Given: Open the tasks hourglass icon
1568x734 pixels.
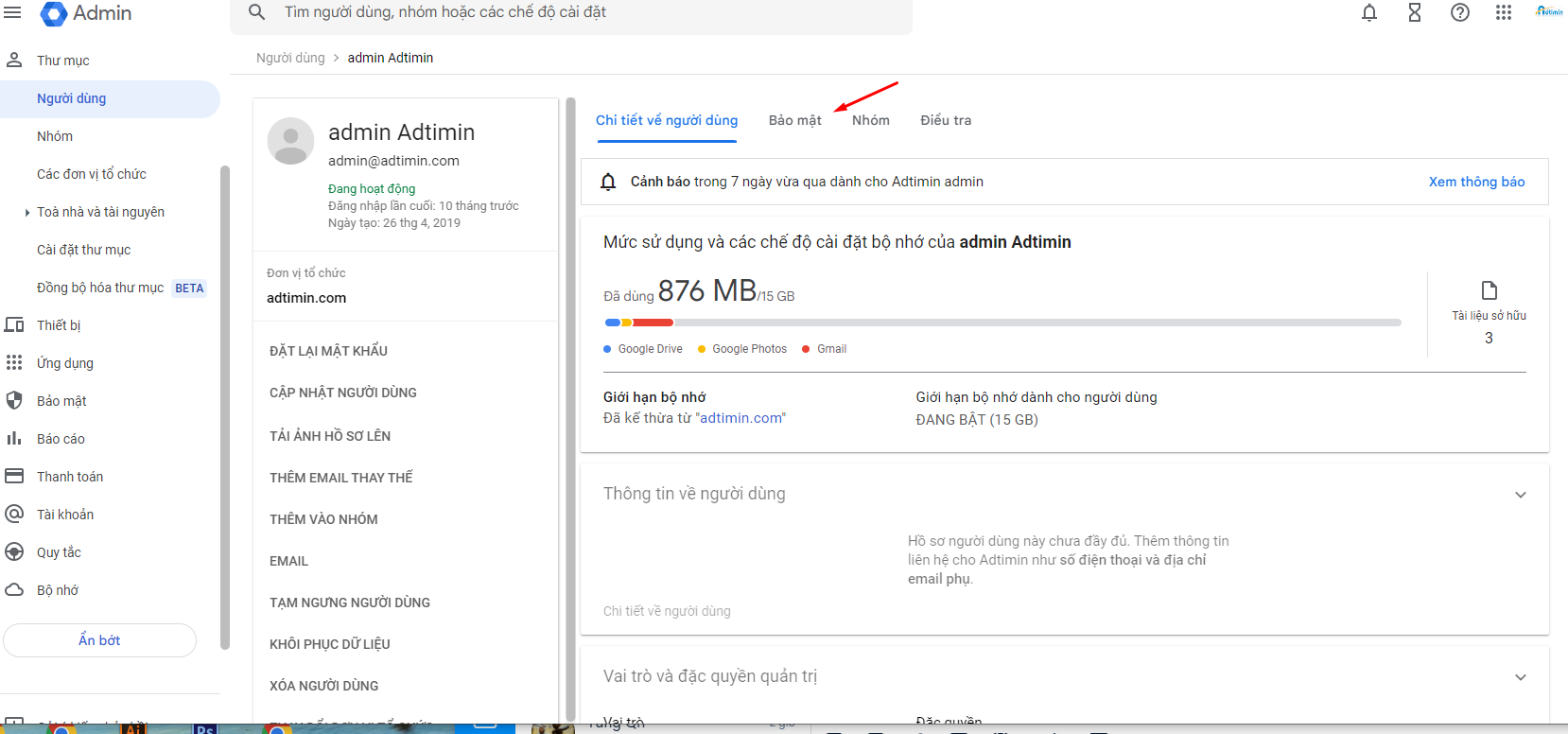Looking at the screenshot, I should click(1415, 12).
